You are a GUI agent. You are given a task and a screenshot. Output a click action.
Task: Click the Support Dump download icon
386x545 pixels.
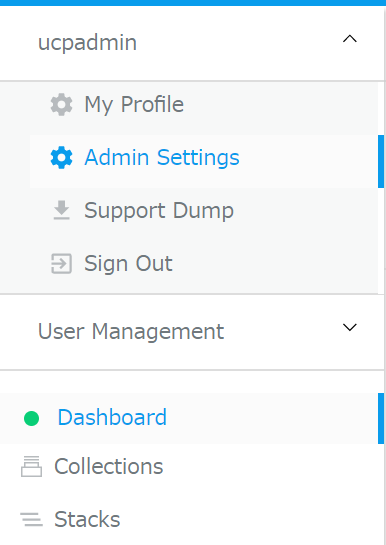pyautogui.click(x=61, y=210)
